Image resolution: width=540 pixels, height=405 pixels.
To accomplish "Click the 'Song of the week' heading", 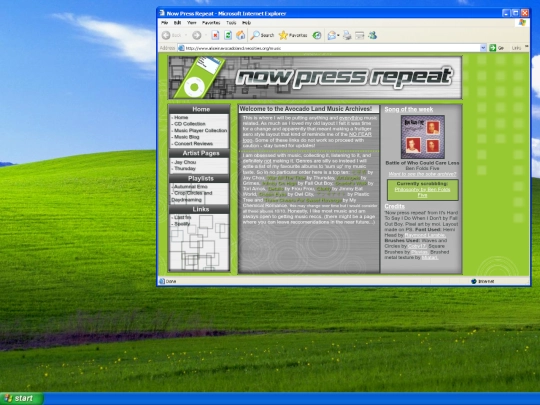I will [x=408, y=110].
